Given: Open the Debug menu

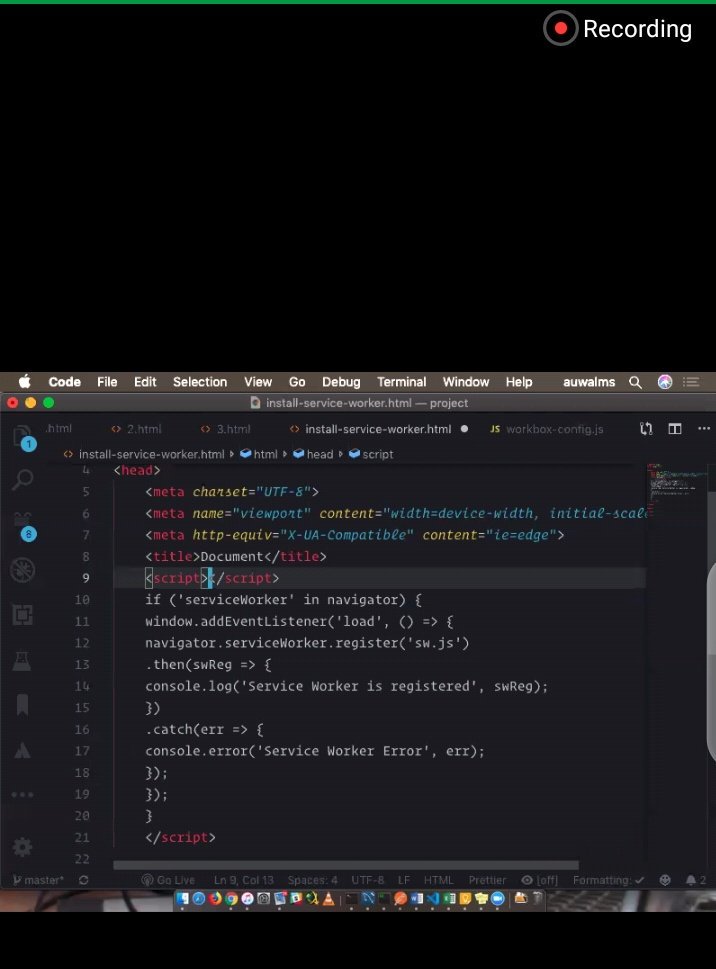Looking at the screenshot, I should [x=341, y=382].
